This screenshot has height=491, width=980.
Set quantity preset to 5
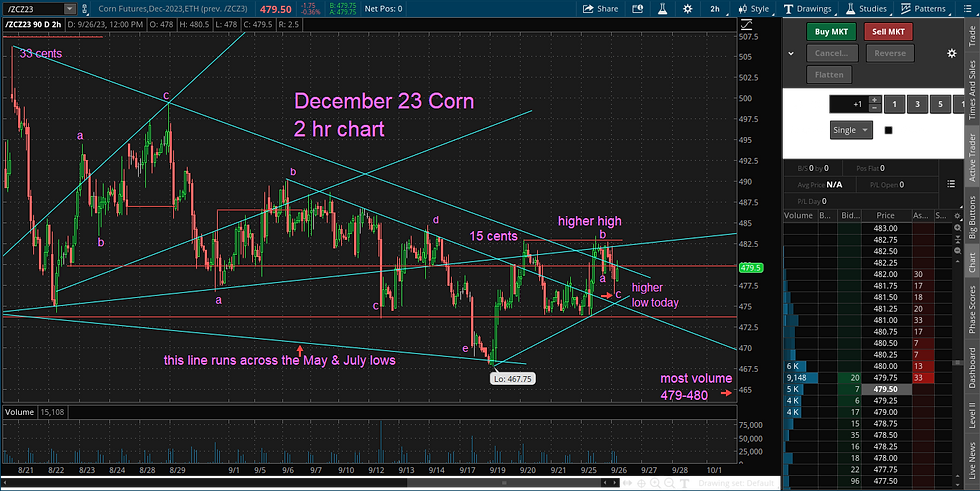tap(940, 104)
